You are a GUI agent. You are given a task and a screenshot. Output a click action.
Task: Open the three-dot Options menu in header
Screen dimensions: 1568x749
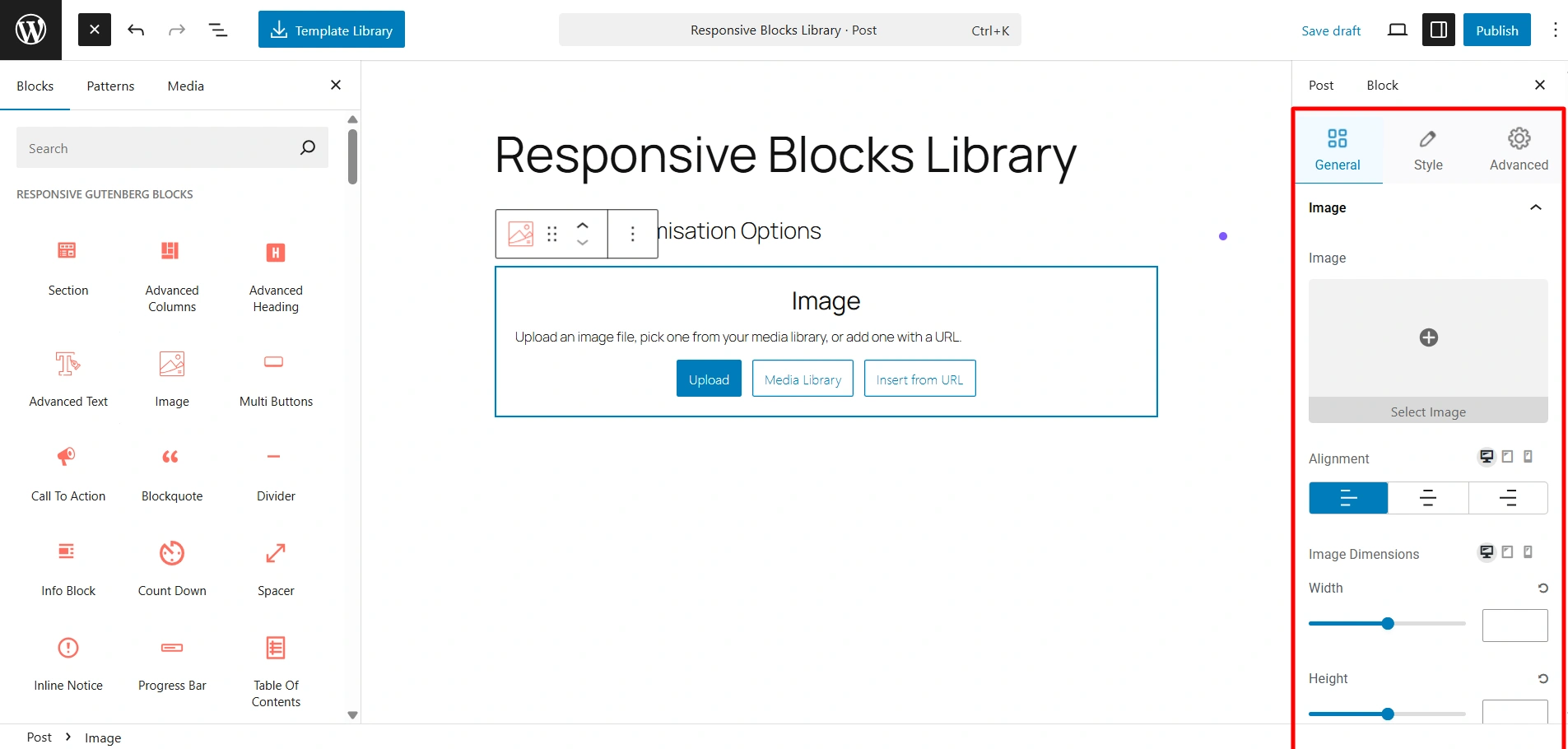point(1555,30)
